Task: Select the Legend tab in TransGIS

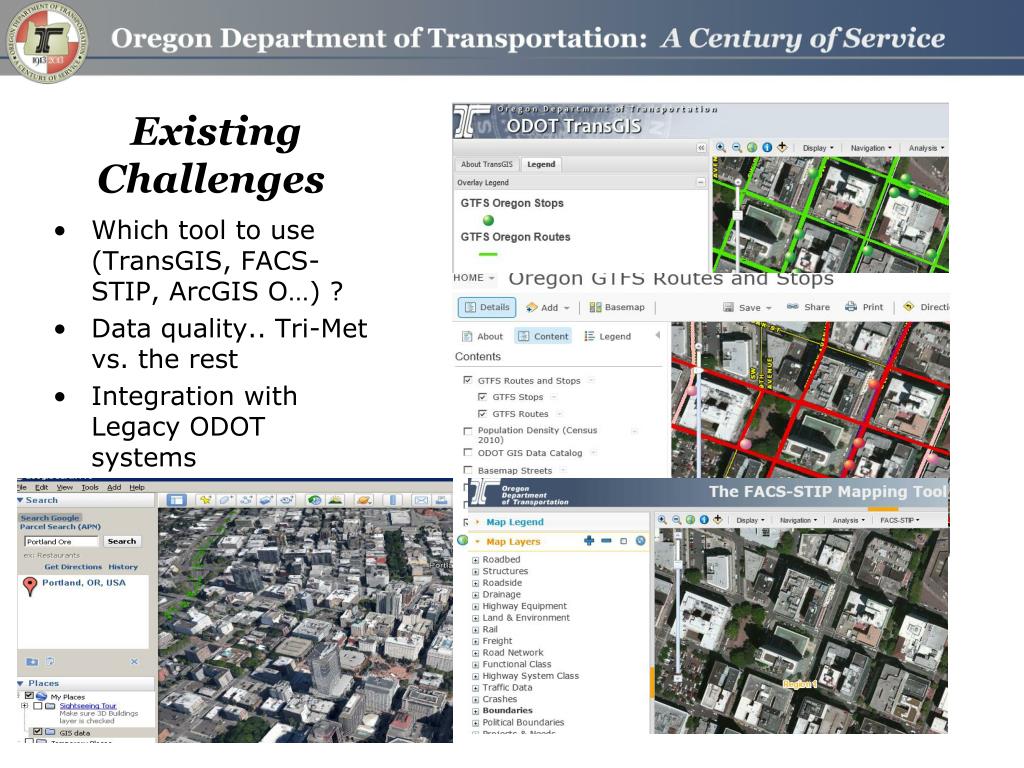Action: tap(541, 165)
